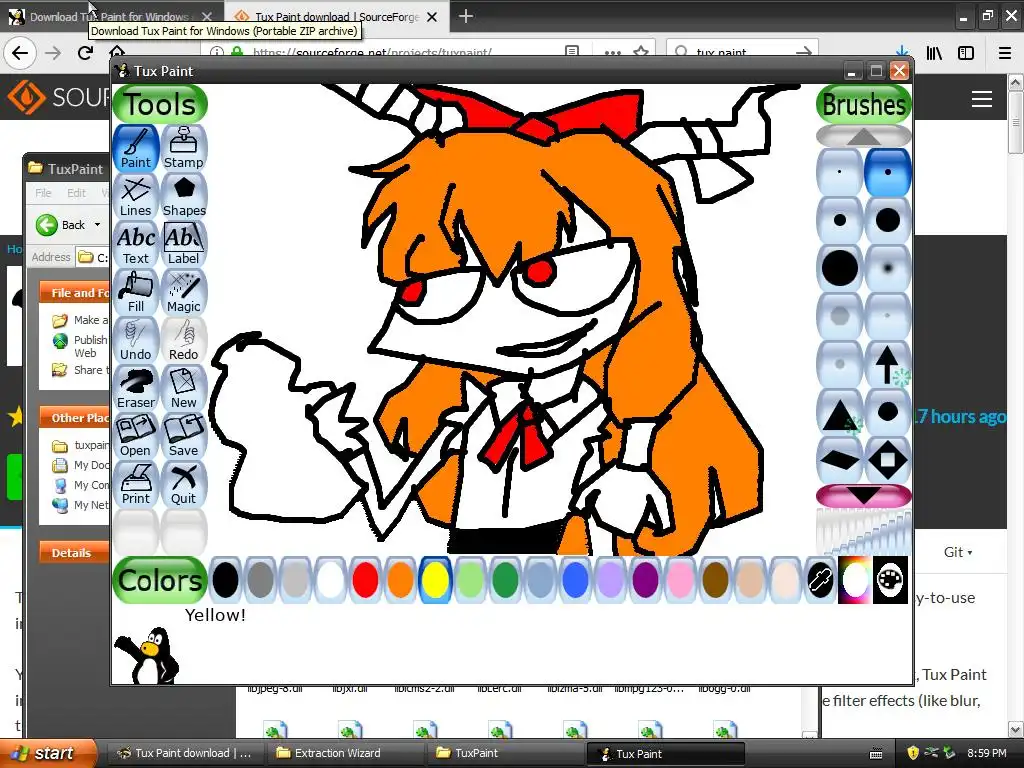
Task: Select the flat parallelogram brush
Action: (840, 460)
